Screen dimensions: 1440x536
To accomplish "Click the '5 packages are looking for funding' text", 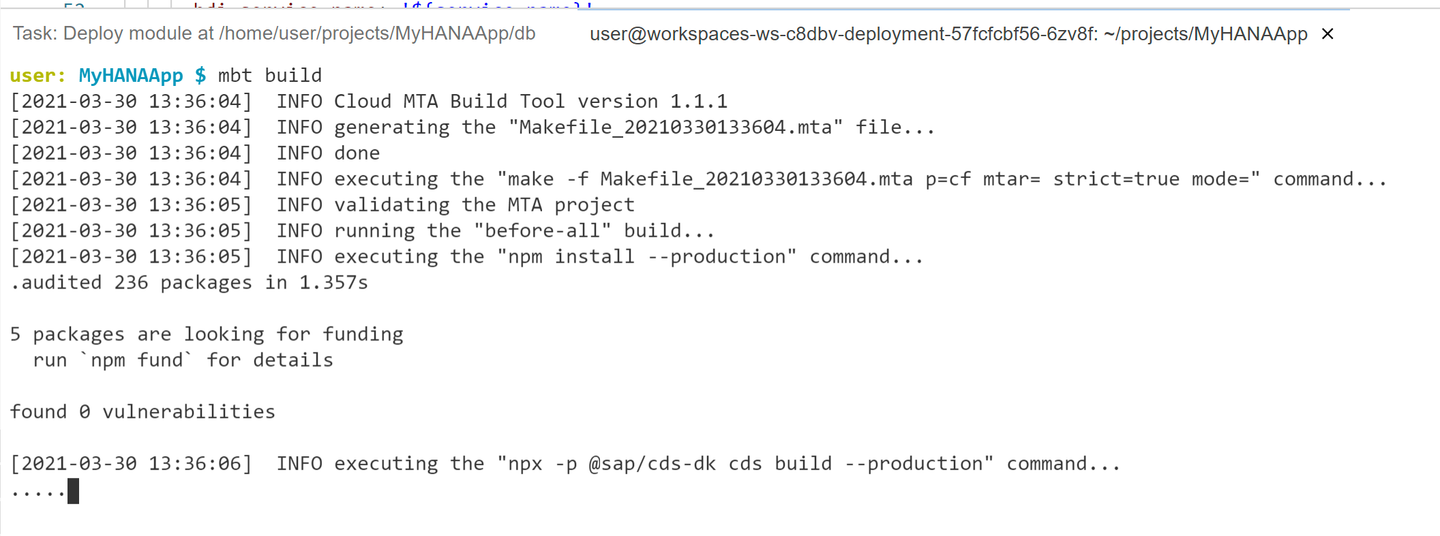I will (207, 334).
